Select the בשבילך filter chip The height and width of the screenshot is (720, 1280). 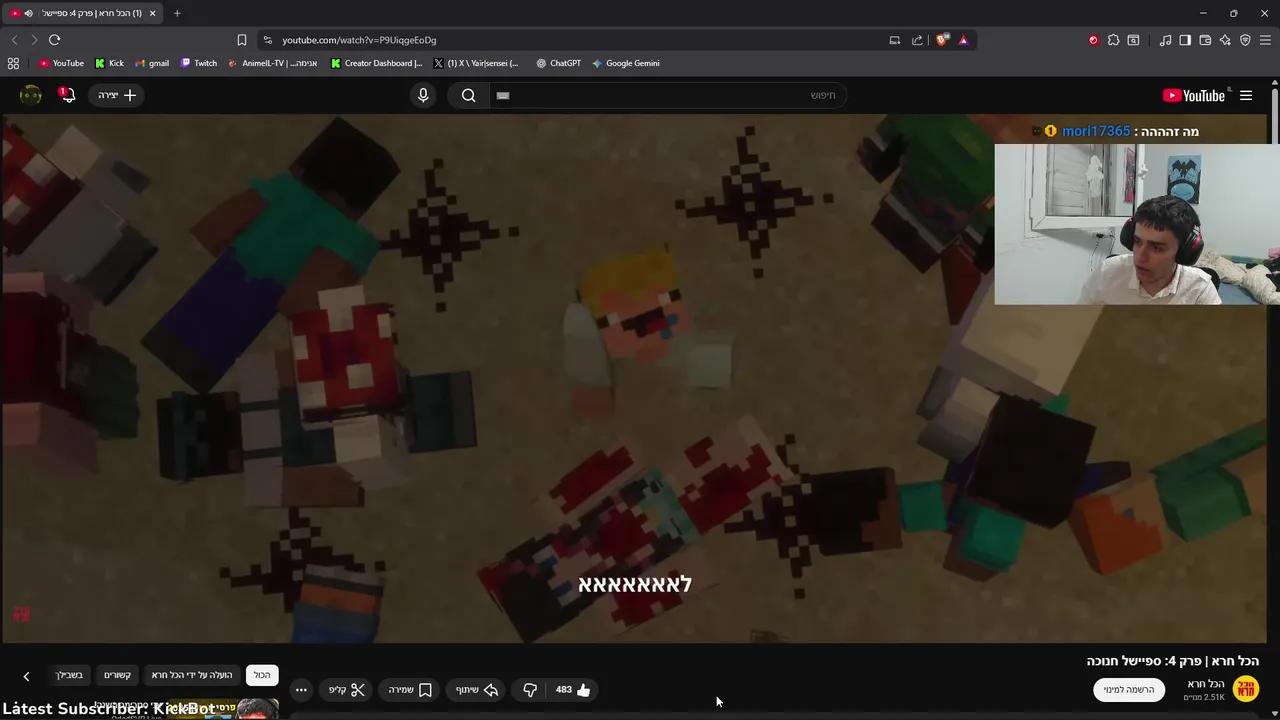click(70, 675)
